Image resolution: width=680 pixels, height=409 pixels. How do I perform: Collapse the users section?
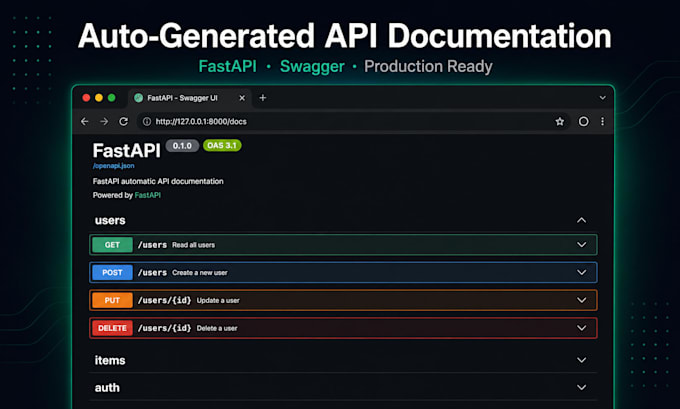pyautogui.click(x=582, y=220)
